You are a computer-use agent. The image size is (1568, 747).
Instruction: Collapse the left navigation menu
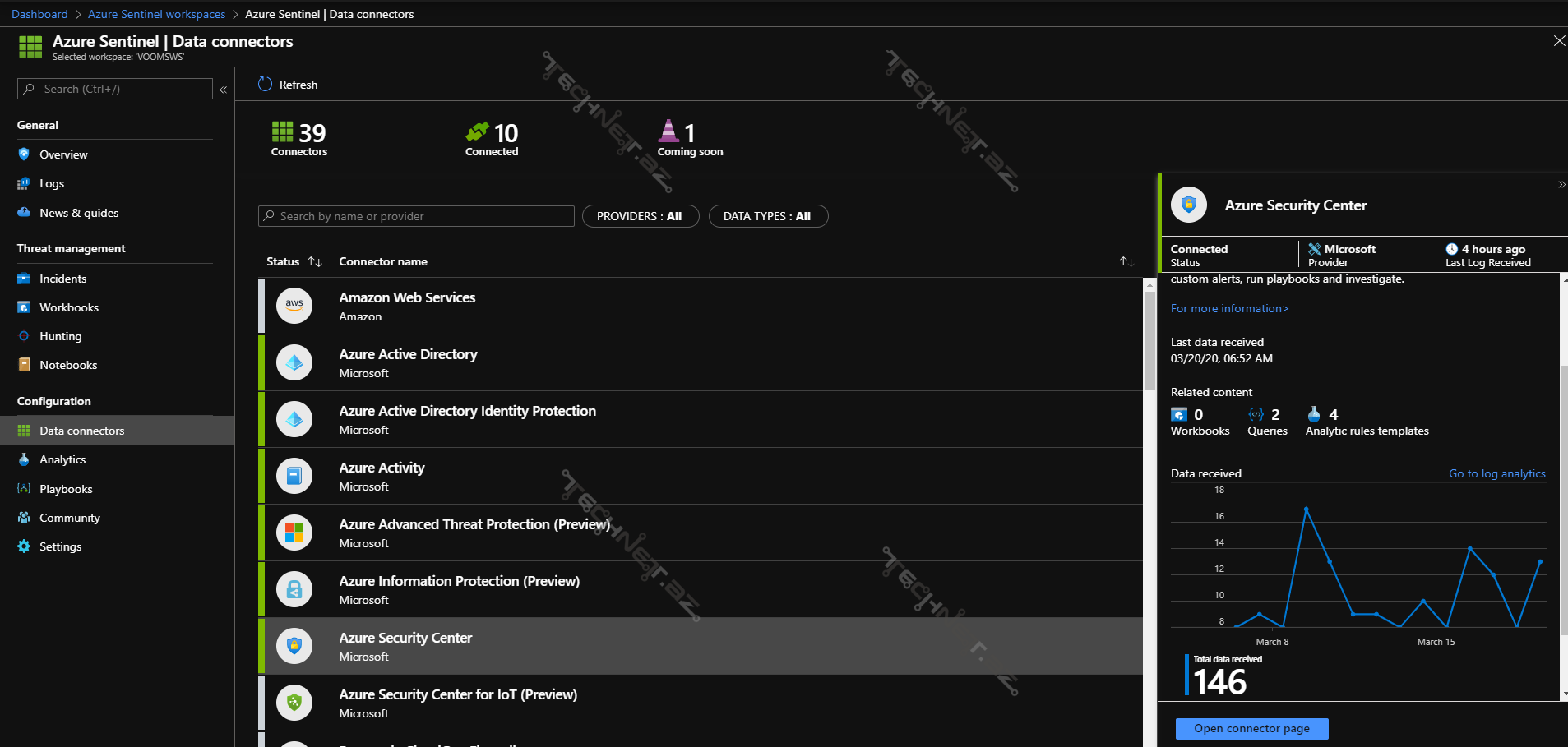pyautogui.click(x=223, y=90)
